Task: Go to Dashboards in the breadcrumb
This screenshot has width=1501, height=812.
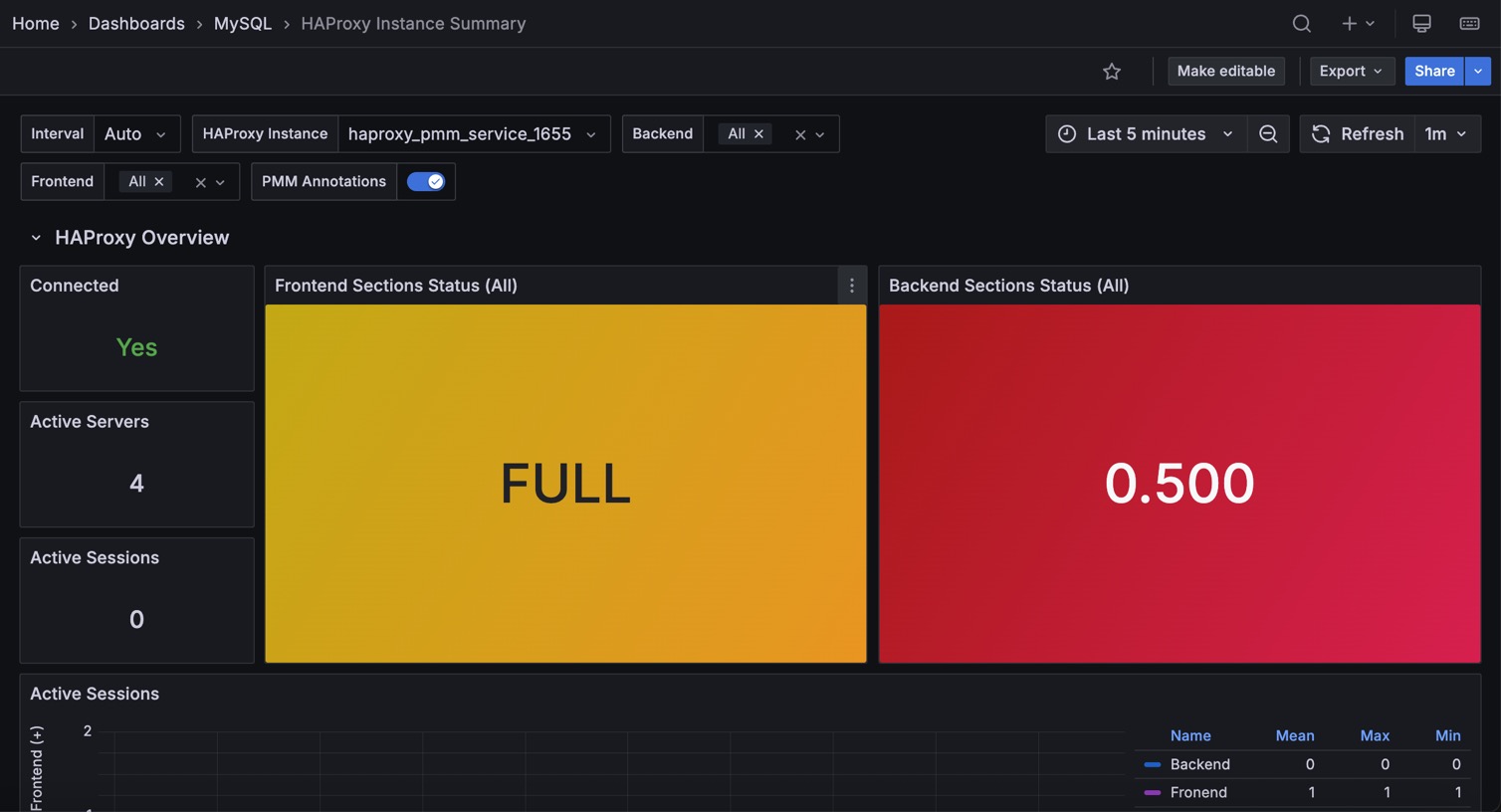Action: click(136, 23)
